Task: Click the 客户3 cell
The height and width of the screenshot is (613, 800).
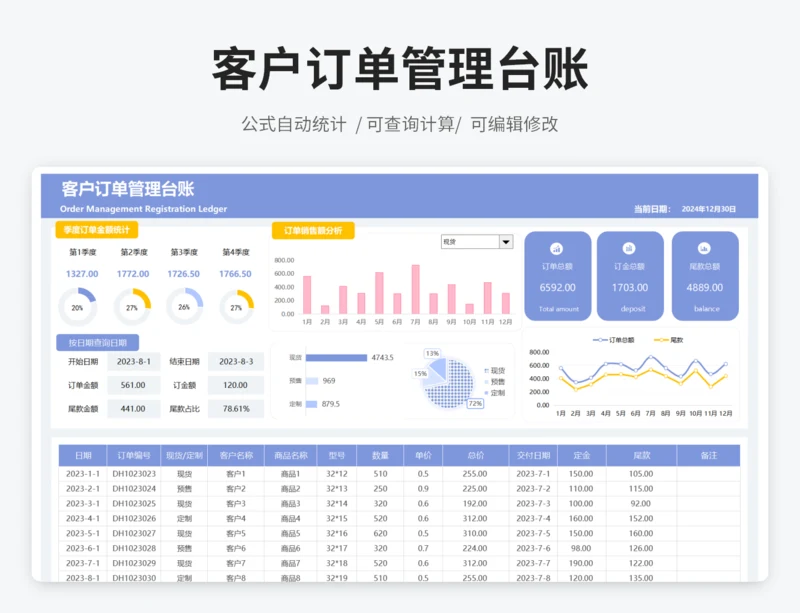Action: pyautogui.click(x=236, y=504)
